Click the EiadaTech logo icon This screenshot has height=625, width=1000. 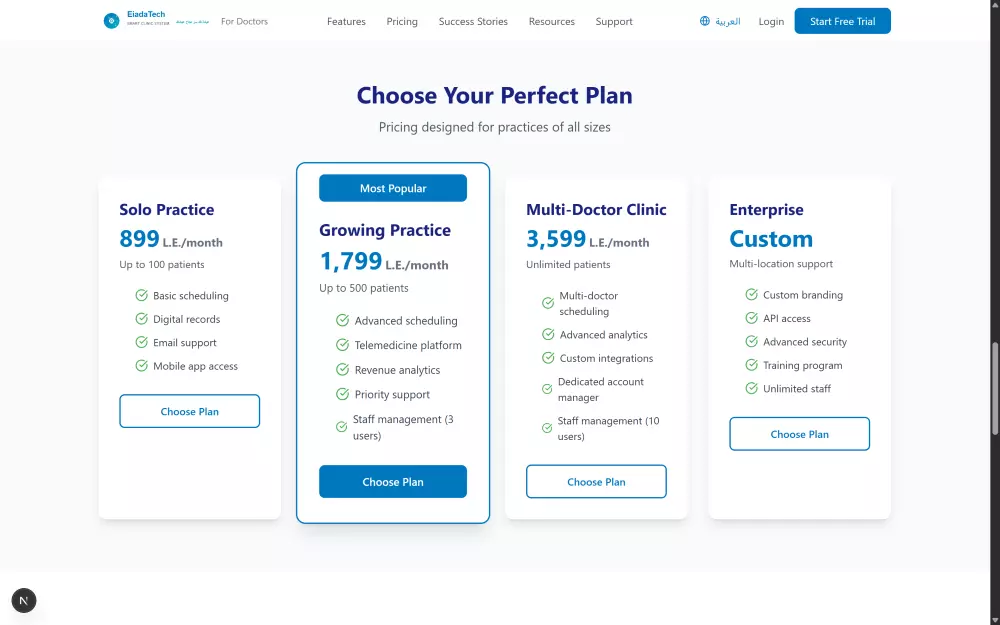[111, 20]
